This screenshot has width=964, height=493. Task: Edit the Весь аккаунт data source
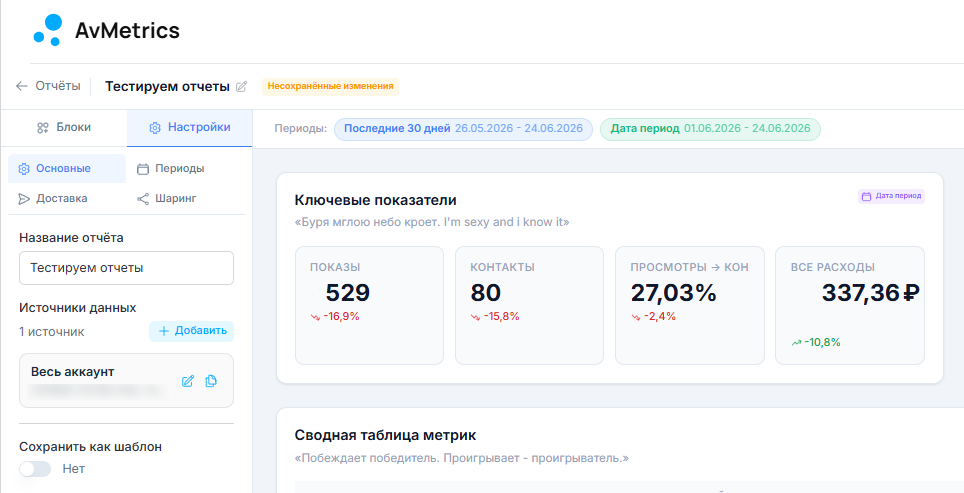click(x=188, y=381)
